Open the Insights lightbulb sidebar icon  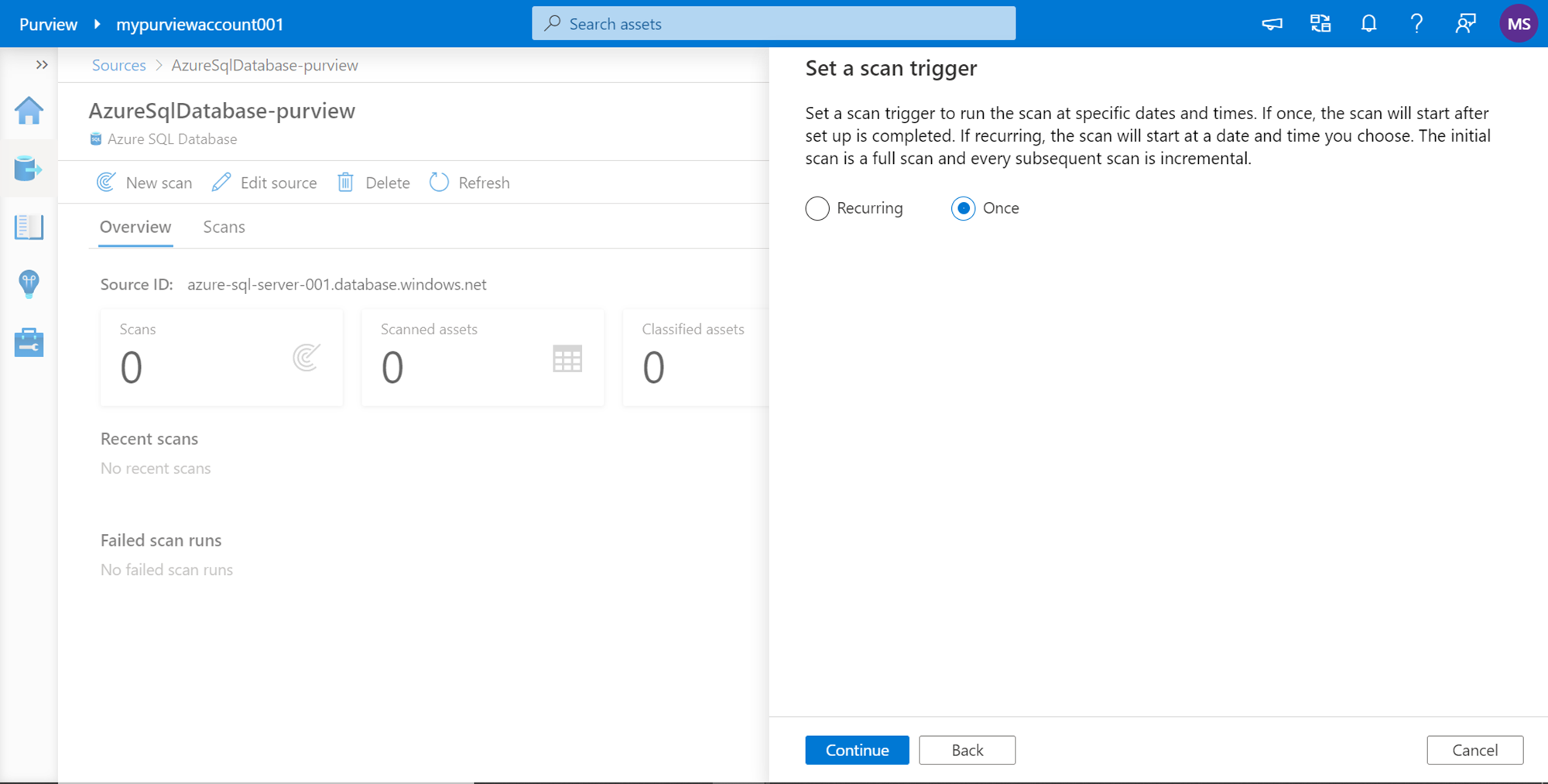29,284
